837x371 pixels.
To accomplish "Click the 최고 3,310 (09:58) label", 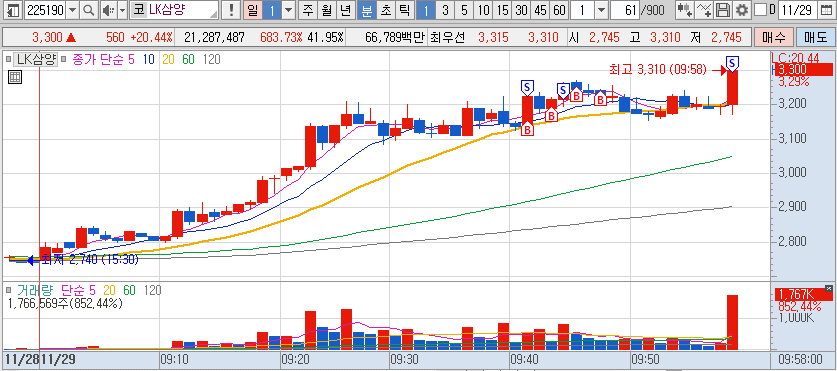I will pos(658,69).
